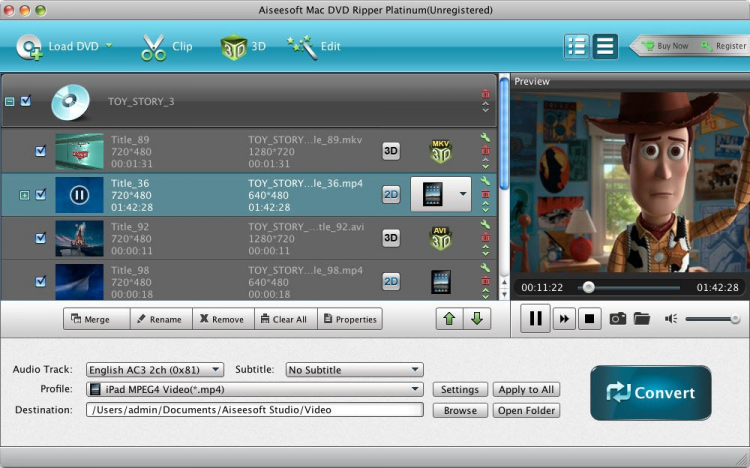The image size is (750, 468).
Task: Switch to simple list view
Action: pyautogui.click(x=605, y=46)
